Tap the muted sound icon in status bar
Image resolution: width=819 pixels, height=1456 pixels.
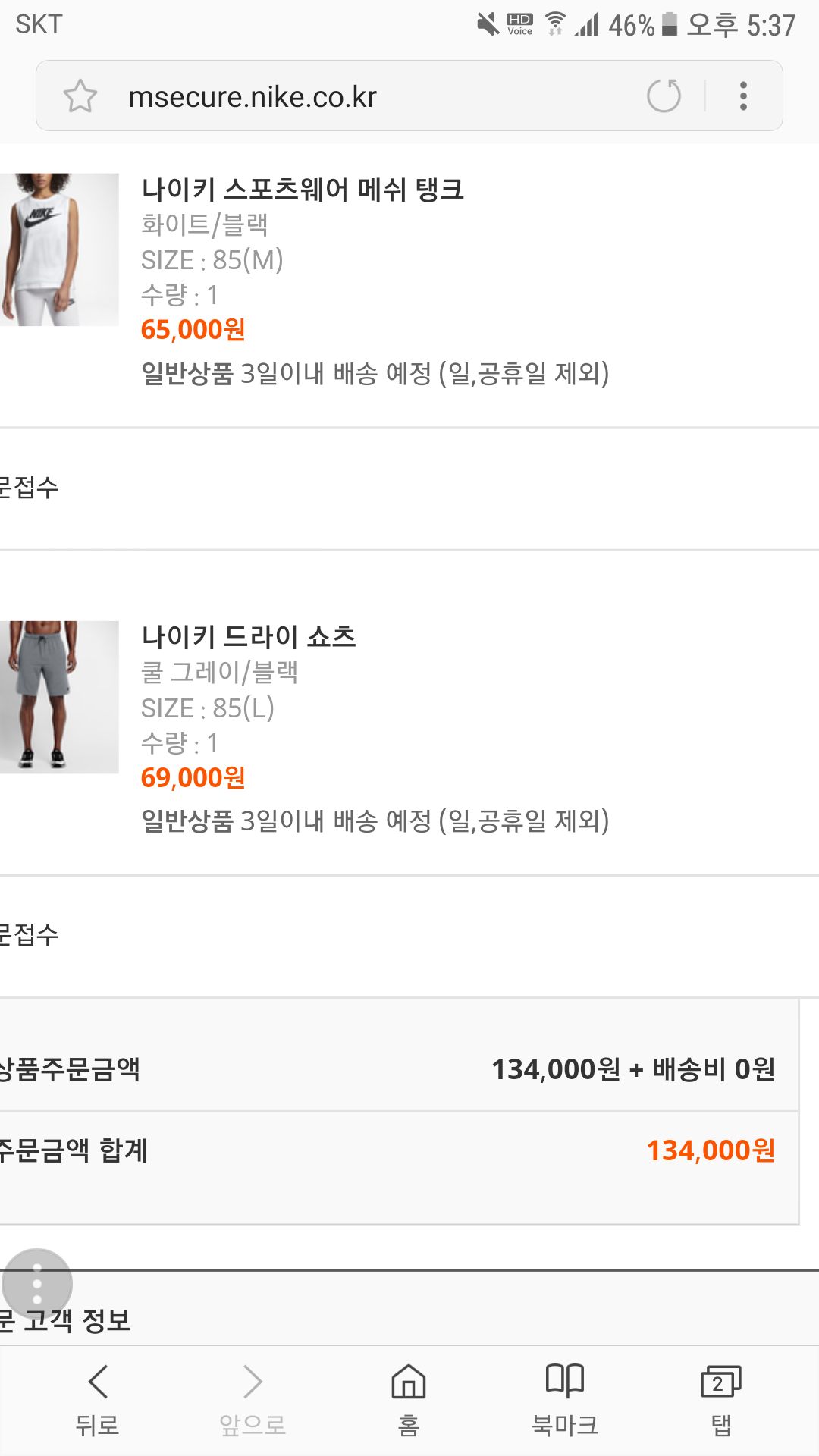[x=488, y=24]
